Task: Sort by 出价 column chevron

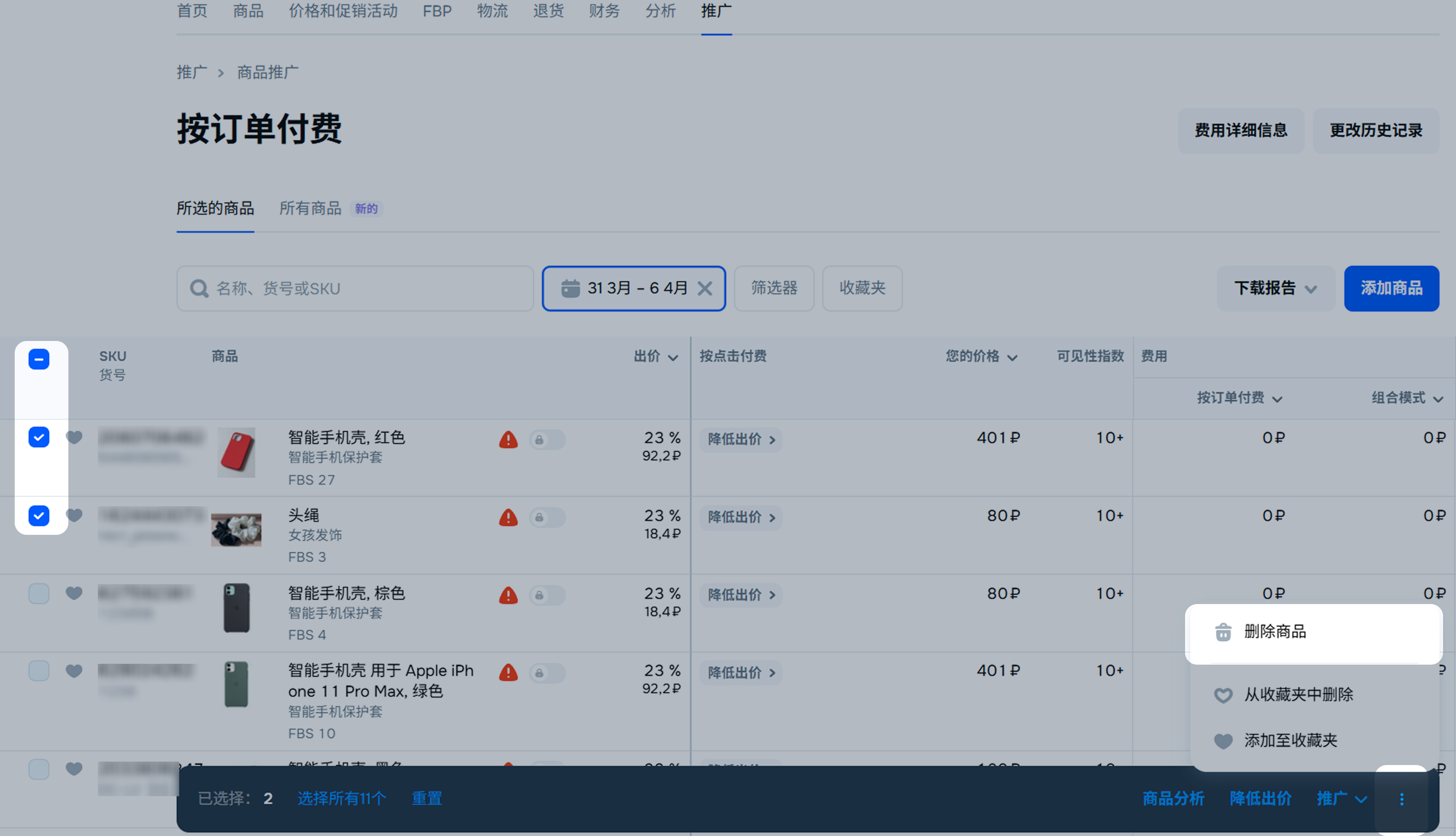Action: tap(673, 358)
